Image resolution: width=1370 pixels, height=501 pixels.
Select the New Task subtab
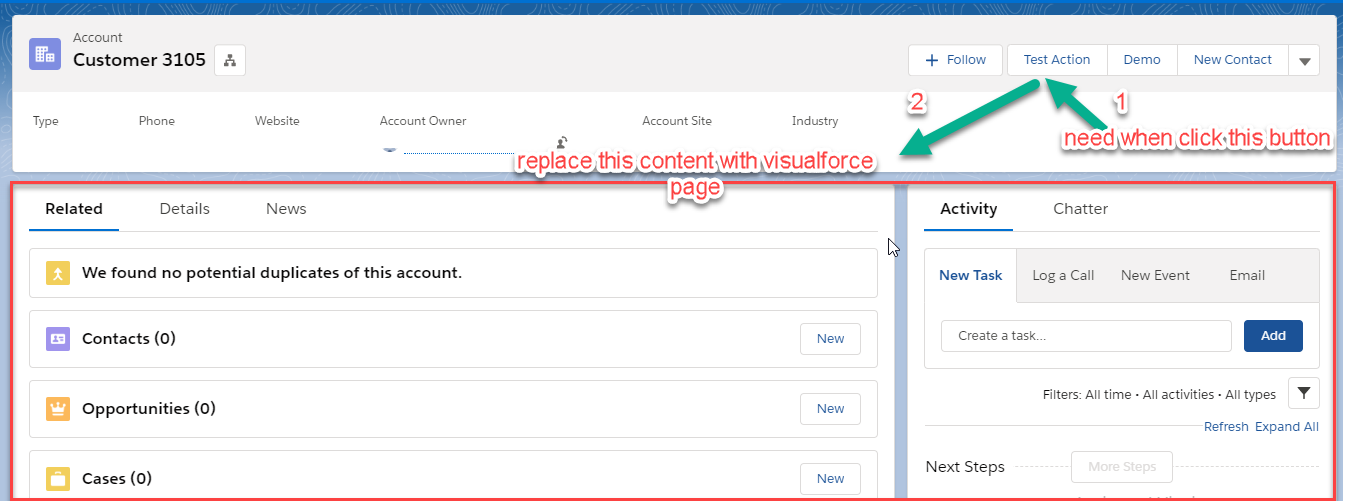971,275
